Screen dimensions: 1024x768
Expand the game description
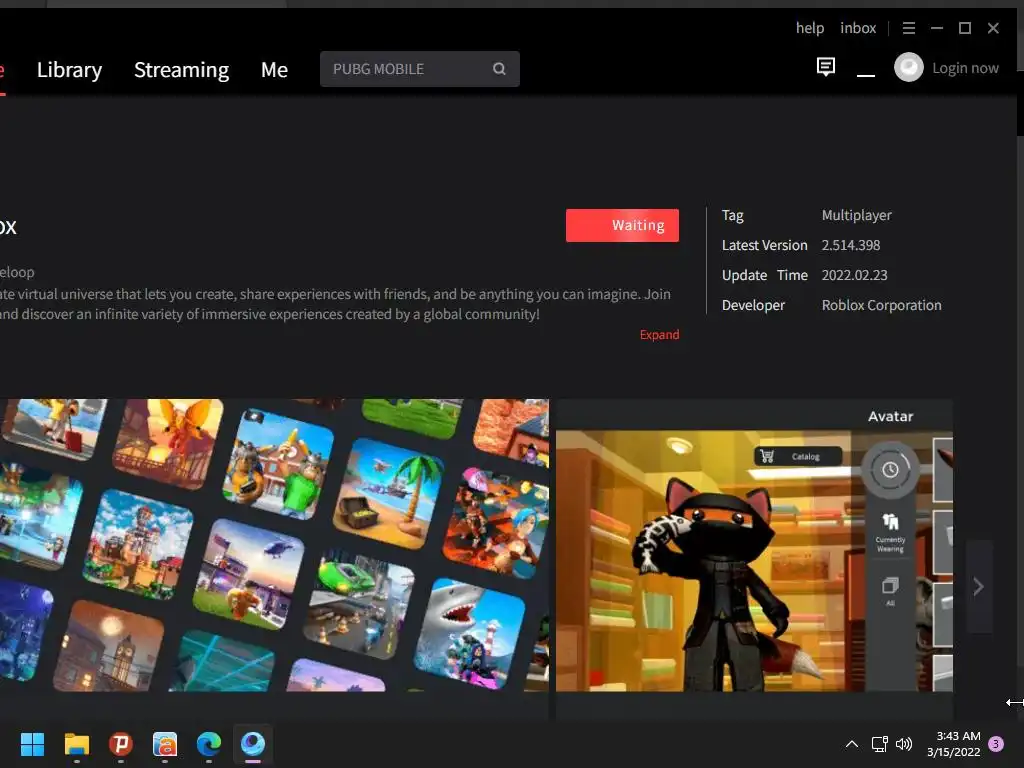[659, 334]
